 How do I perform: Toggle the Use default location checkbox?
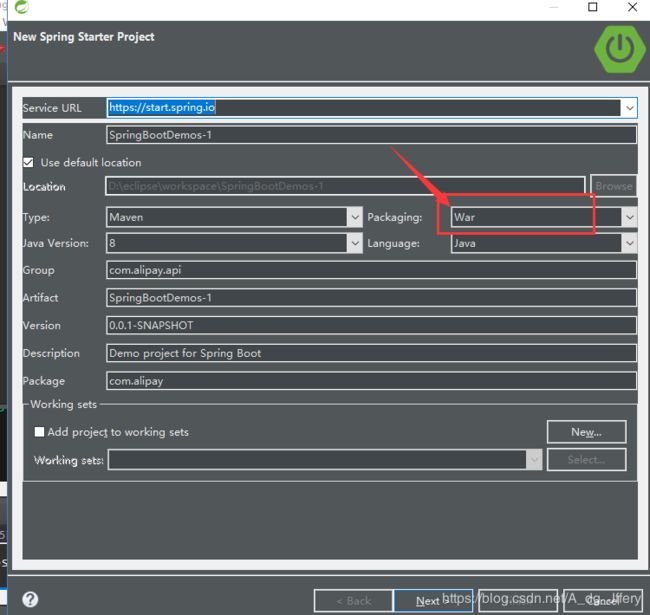(28, 162)
